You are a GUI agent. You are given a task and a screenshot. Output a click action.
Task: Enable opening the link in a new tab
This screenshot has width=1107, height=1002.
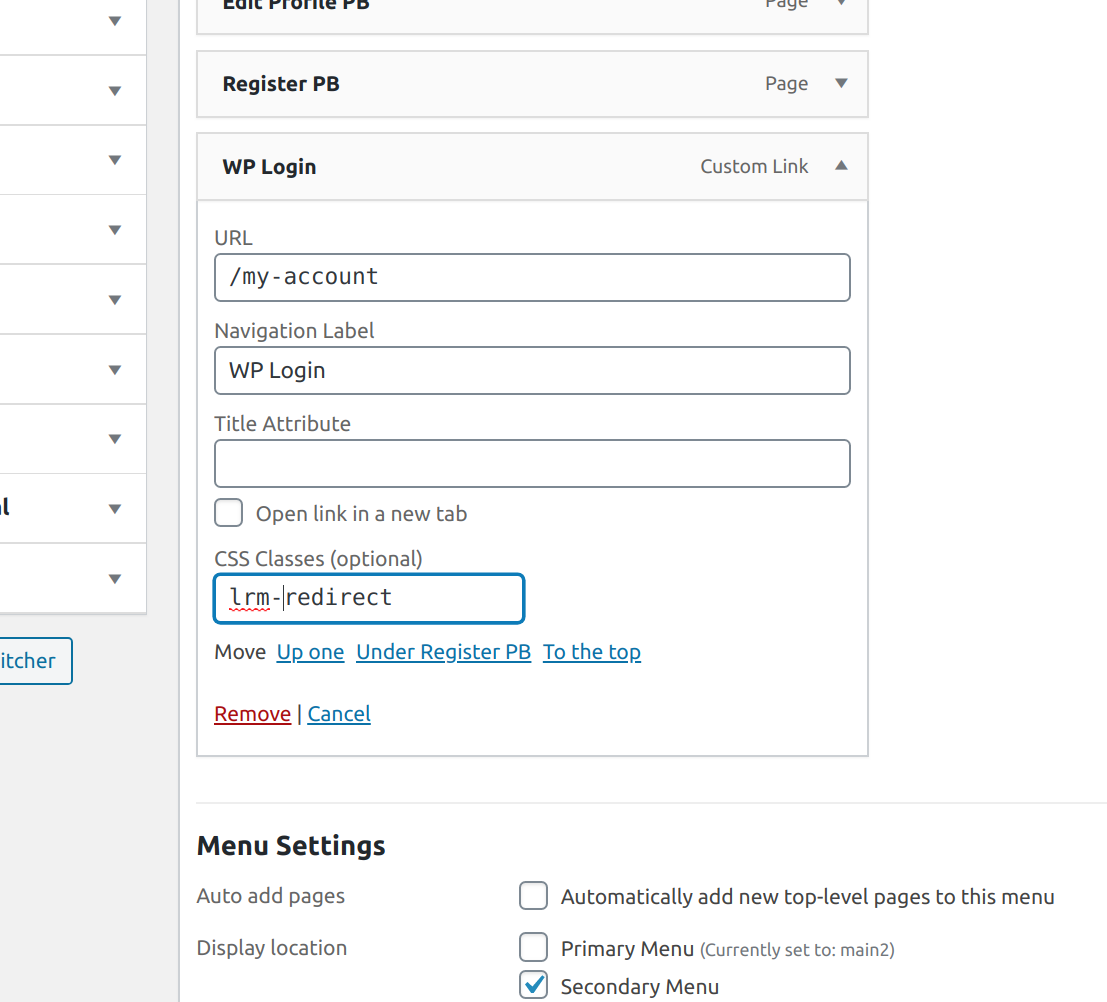228,513
